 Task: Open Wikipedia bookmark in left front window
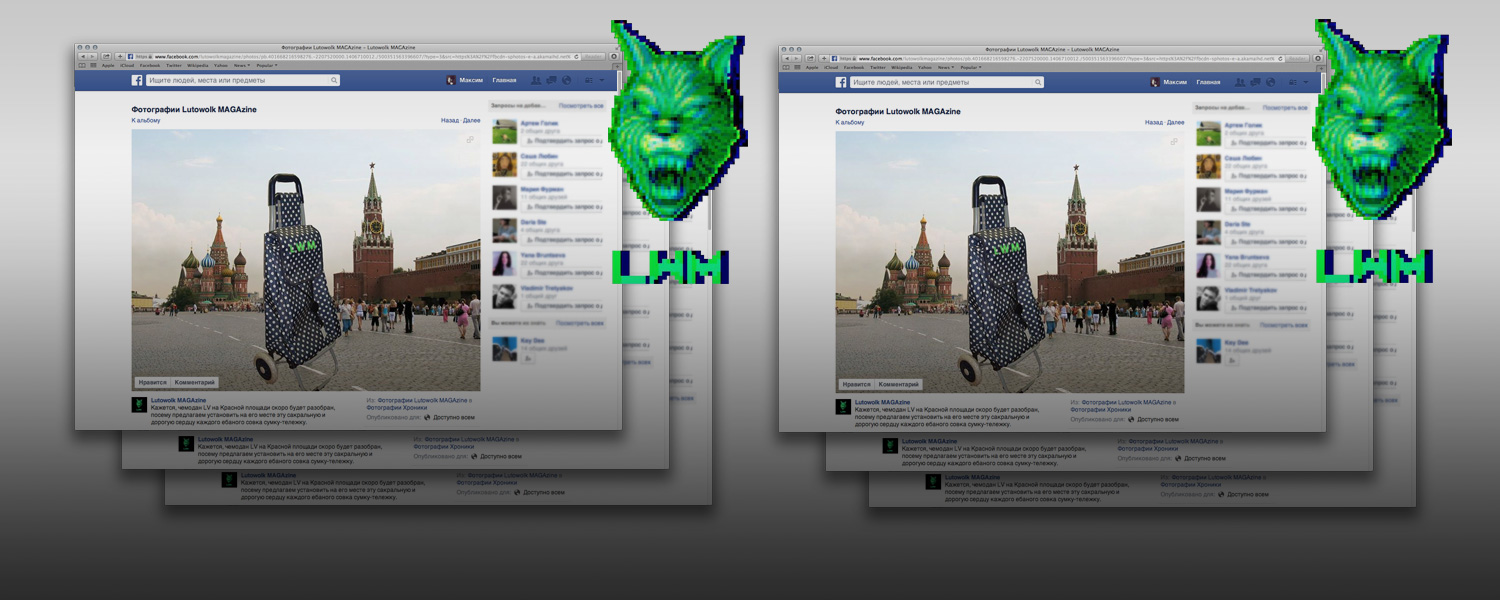point(198,66)
